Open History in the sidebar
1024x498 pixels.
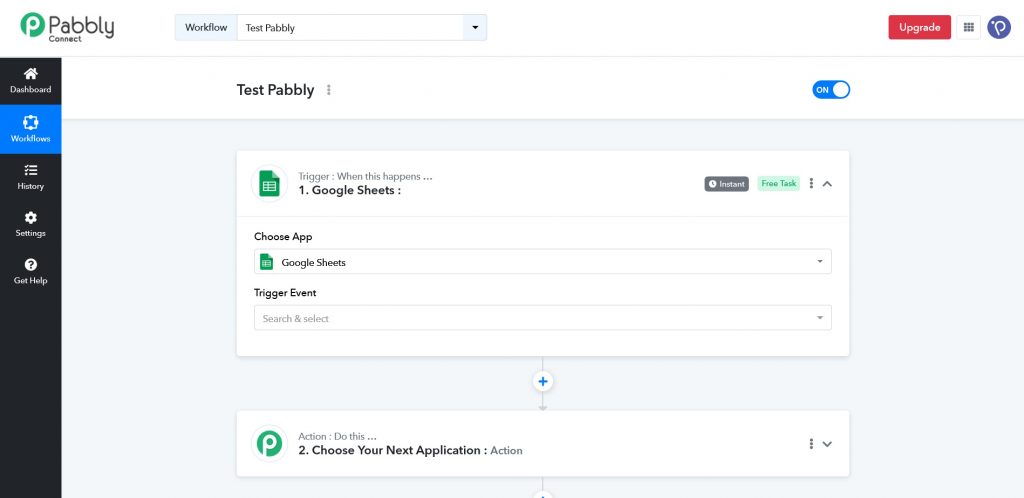(30, 177)
